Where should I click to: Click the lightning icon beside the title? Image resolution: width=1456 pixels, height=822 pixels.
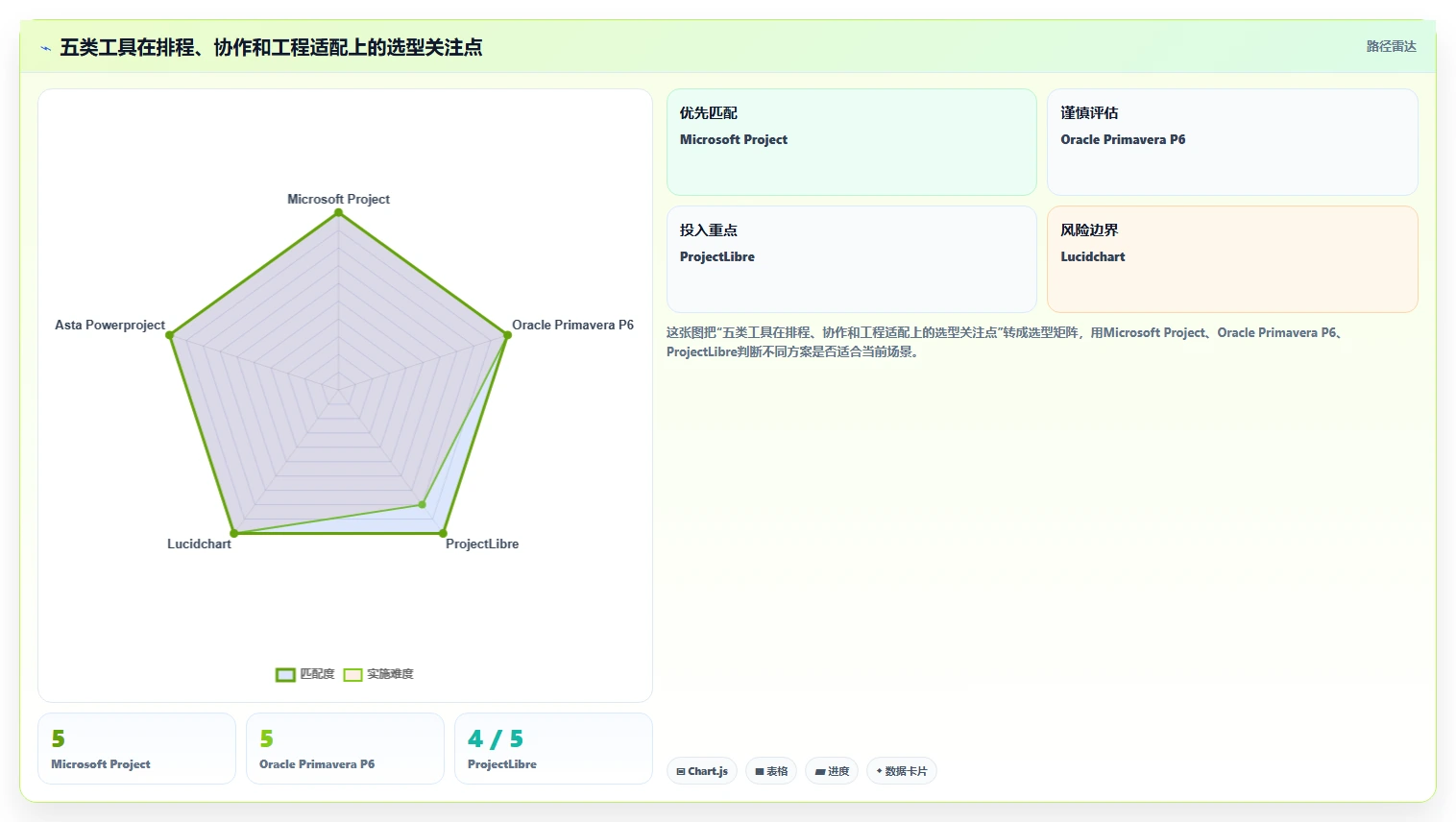coord(45,48)
